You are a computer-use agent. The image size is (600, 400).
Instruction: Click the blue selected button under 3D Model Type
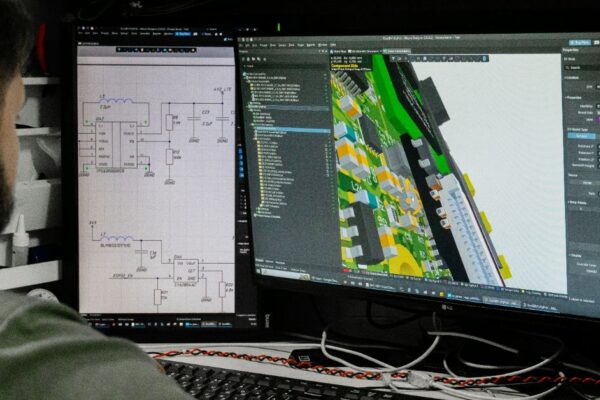(x=581, y=136)
